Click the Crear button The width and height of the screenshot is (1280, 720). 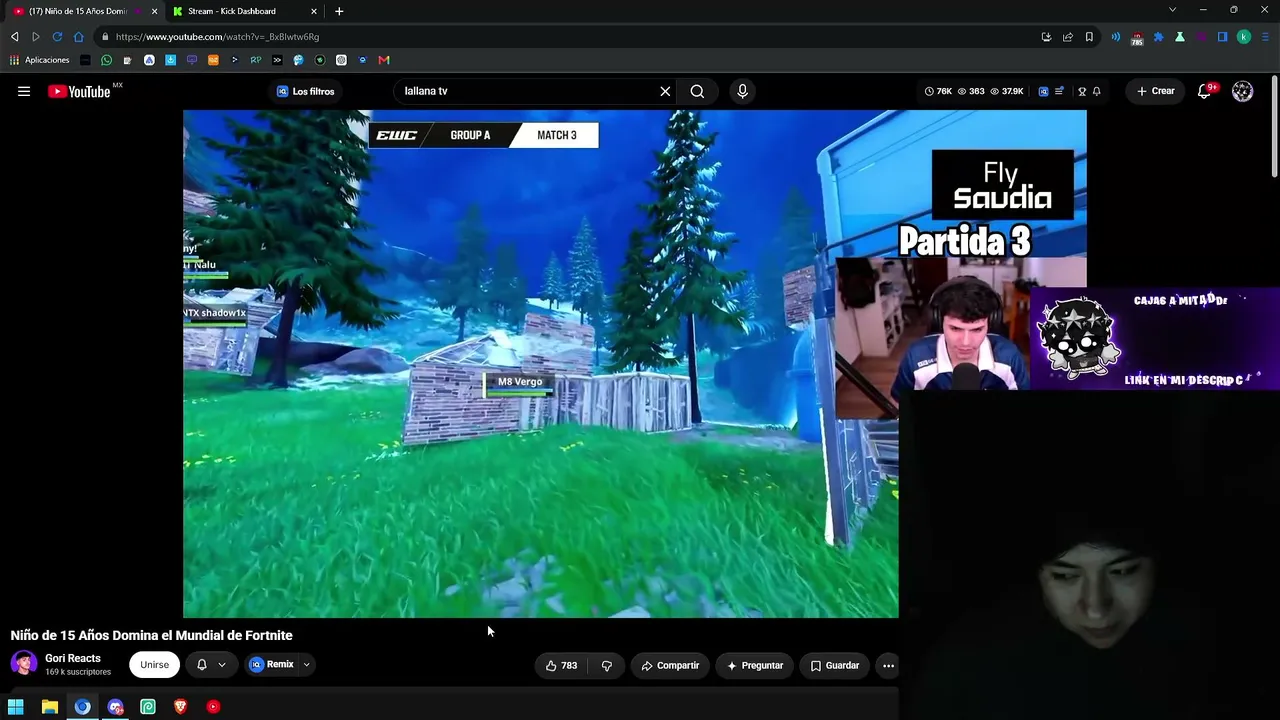coord(1156,91)
